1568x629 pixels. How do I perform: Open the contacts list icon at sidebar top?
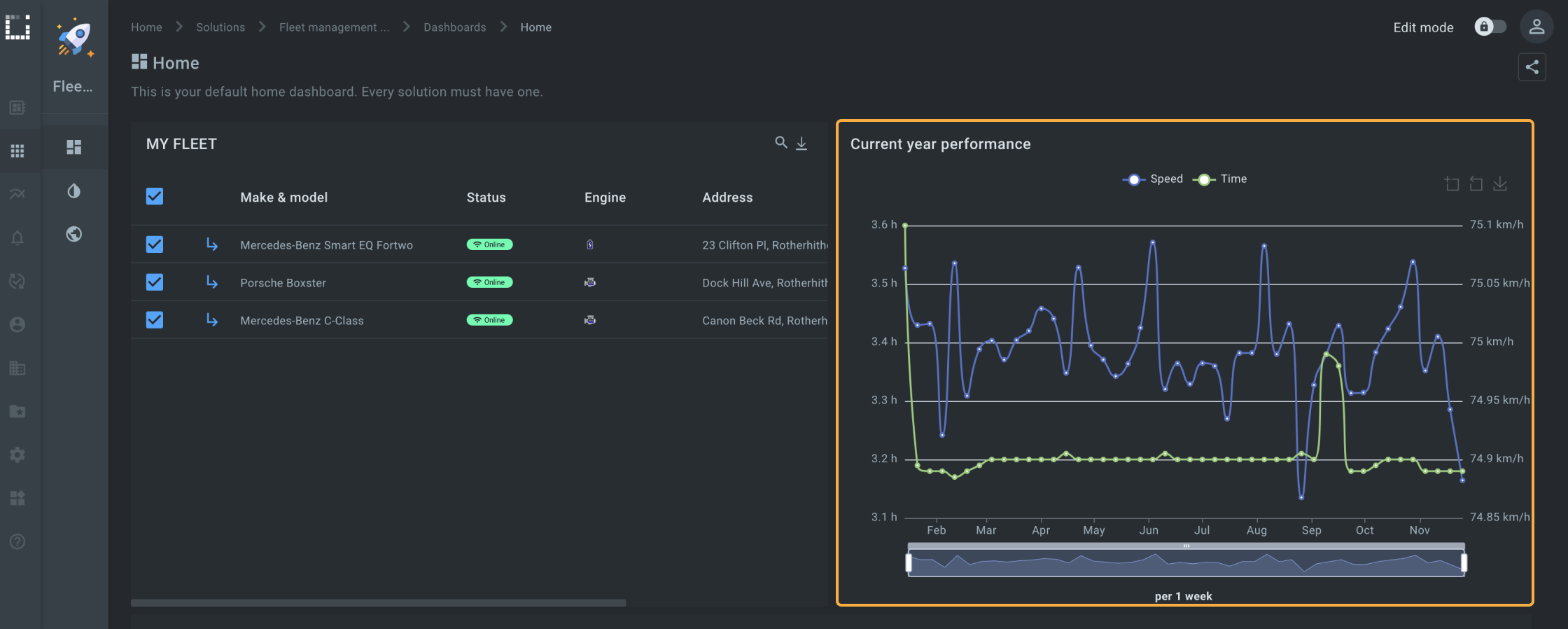[x=17, y=107]
